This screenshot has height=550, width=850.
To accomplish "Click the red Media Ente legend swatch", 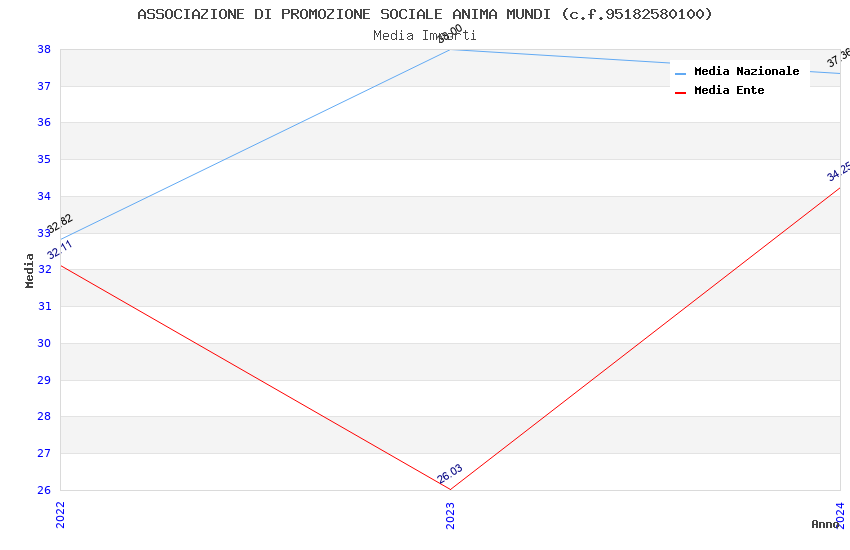I will (680, 93).
